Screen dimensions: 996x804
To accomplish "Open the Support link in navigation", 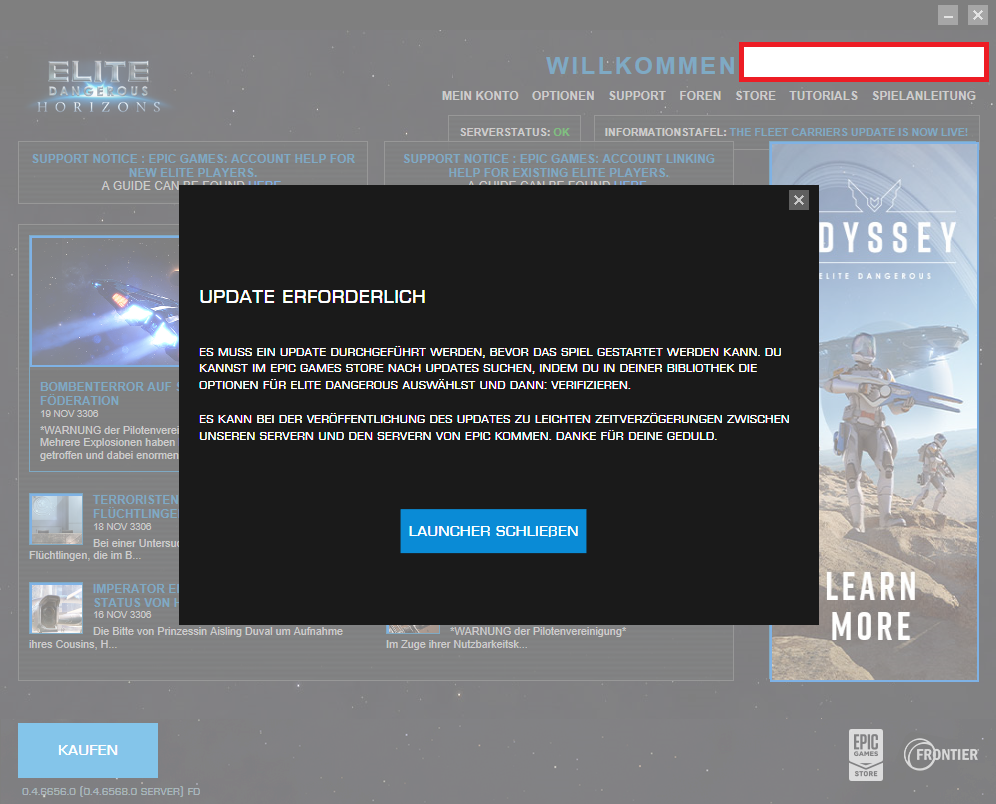I will (x=637, y=96).
